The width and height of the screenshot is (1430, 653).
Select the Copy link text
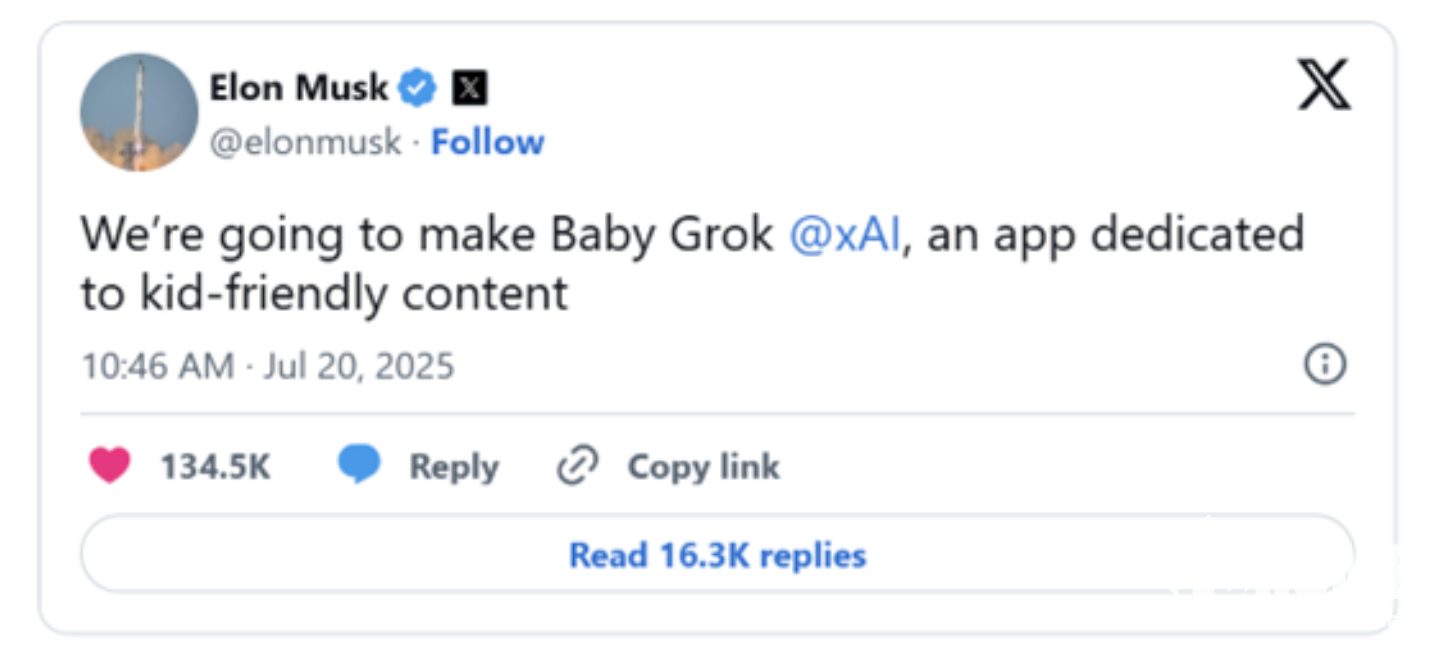(x=703, y=467)
